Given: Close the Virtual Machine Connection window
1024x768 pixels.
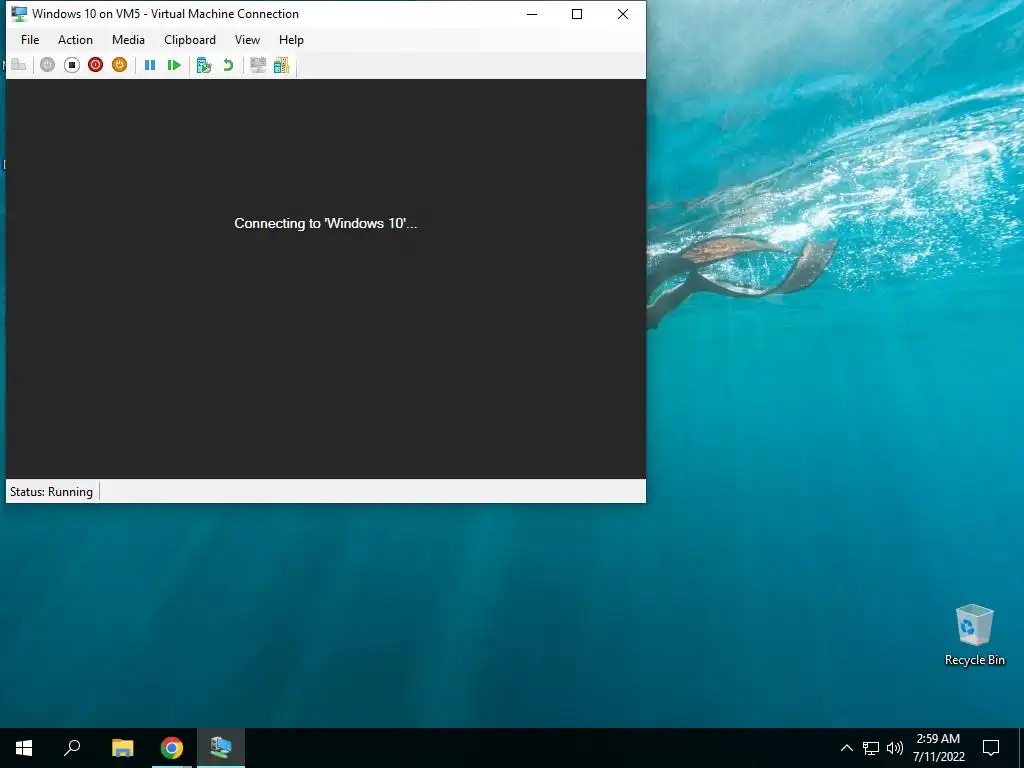Looking at the screenshot, I should coord(623,14).
